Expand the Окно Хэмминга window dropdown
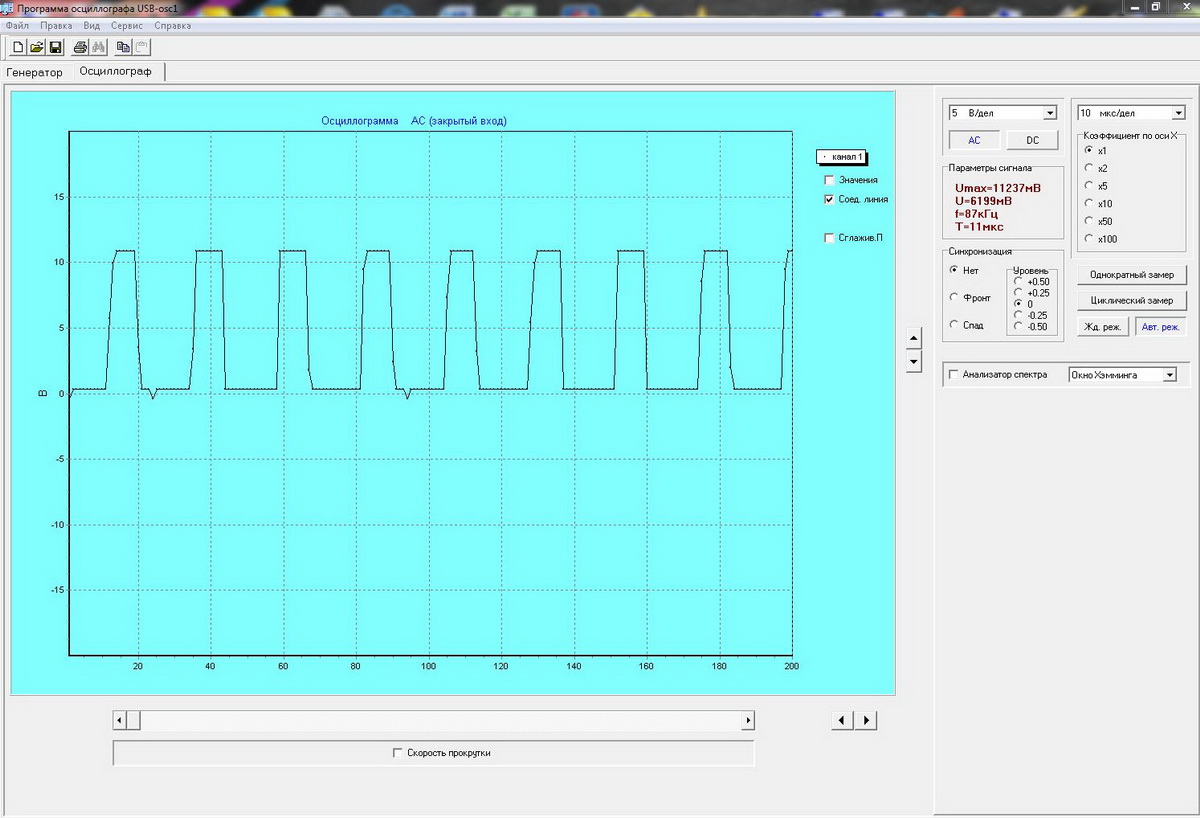The width and height of the screenshot is (1200, 818). [x=1169, y=375]
